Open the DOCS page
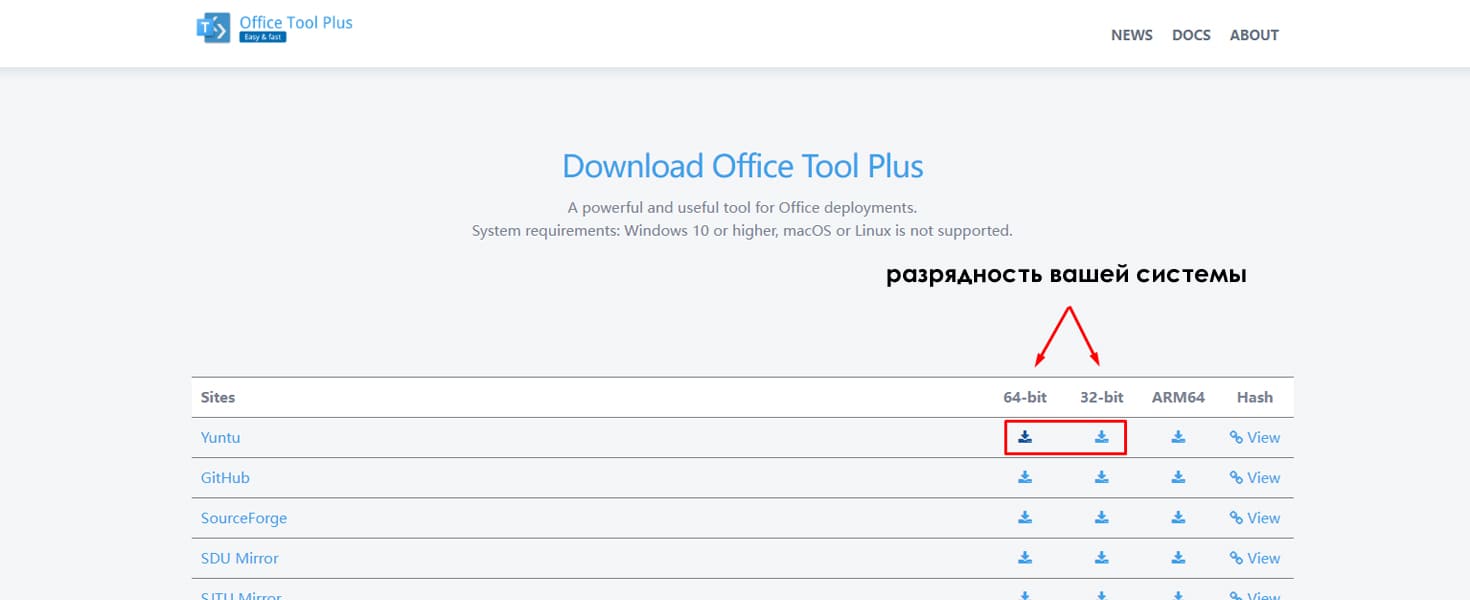Viewport: 1470px width, 600px height. click(x=1191, y=35)
